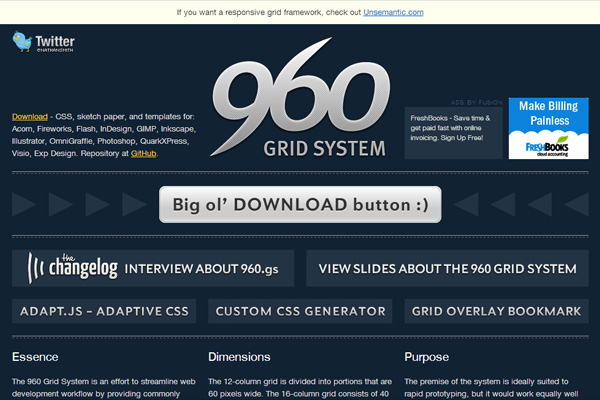Click the Purpose heading
The height and width of the screenshot is (400, 600).
(x=427, y=357)
